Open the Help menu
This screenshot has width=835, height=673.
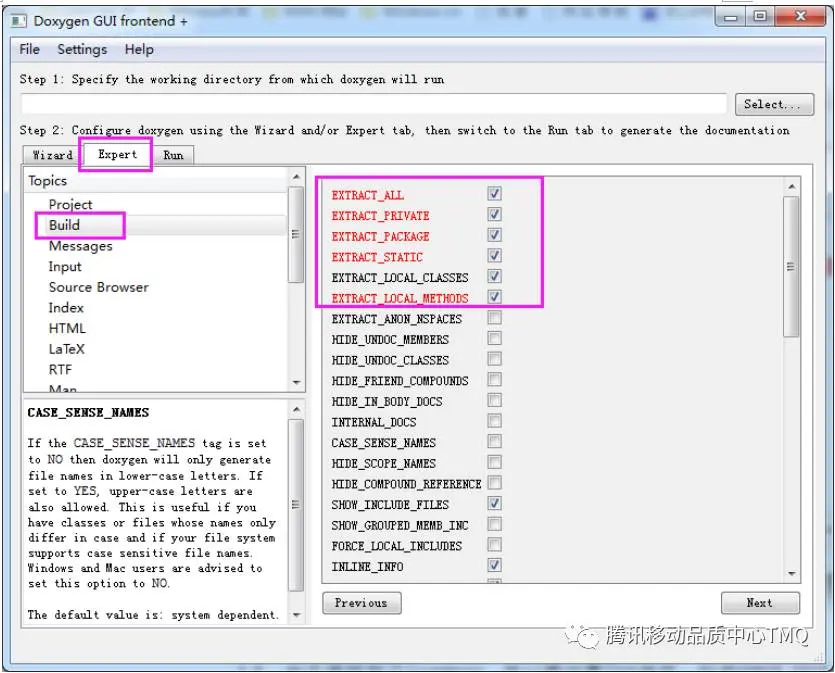coord(139,50)
